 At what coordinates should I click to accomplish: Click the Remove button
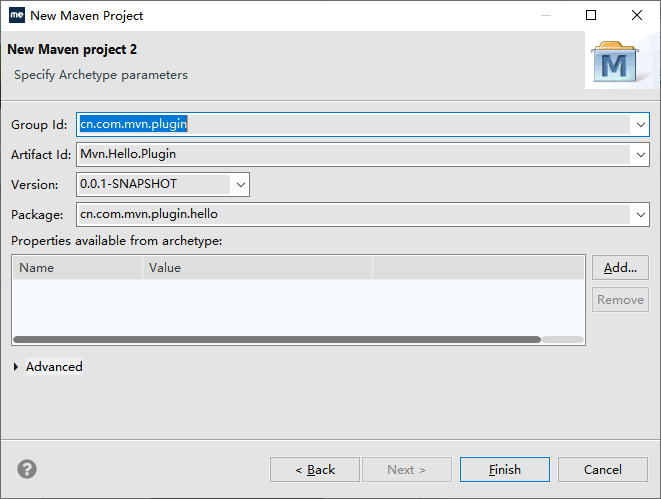coord(620,300)
